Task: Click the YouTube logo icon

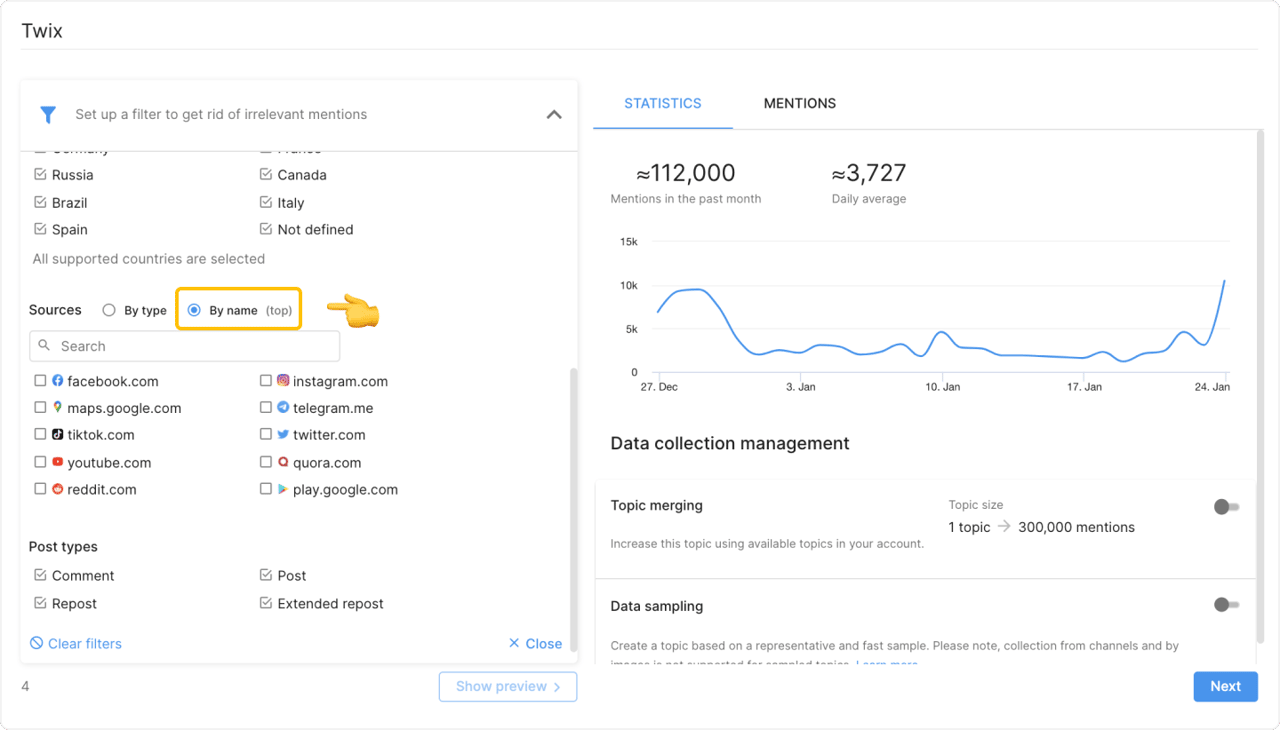Action: (x=58, y=463)
